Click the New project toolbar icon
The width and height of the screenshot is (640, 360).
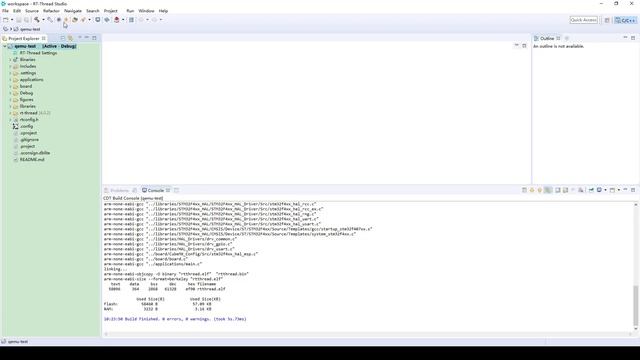tap(5, 20)
